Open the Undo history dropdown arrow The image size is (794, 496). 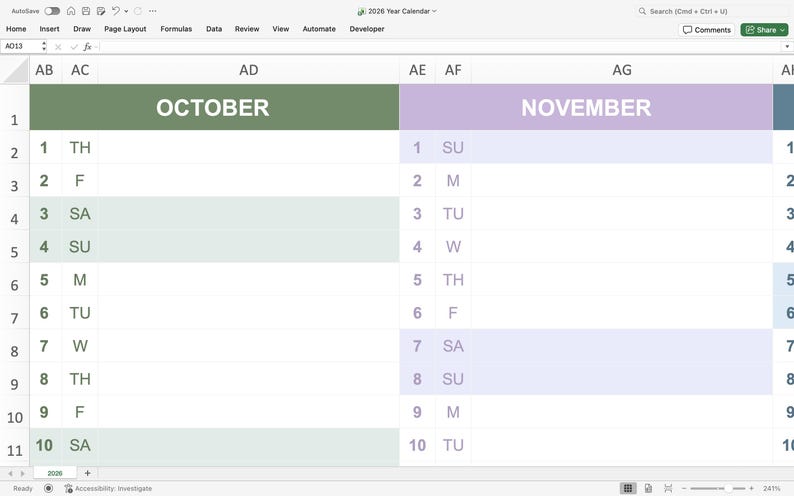point(126,11)
